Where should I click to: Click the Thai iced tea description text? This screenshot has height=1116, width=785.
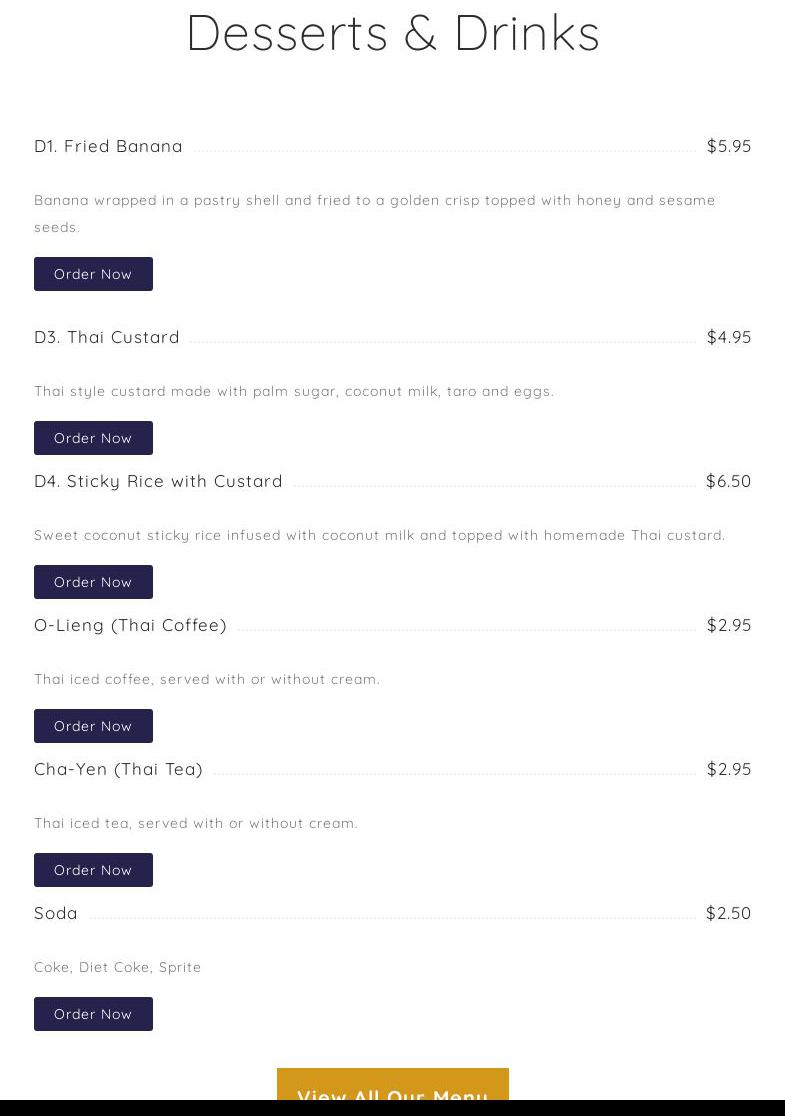(x=196, y=823)
